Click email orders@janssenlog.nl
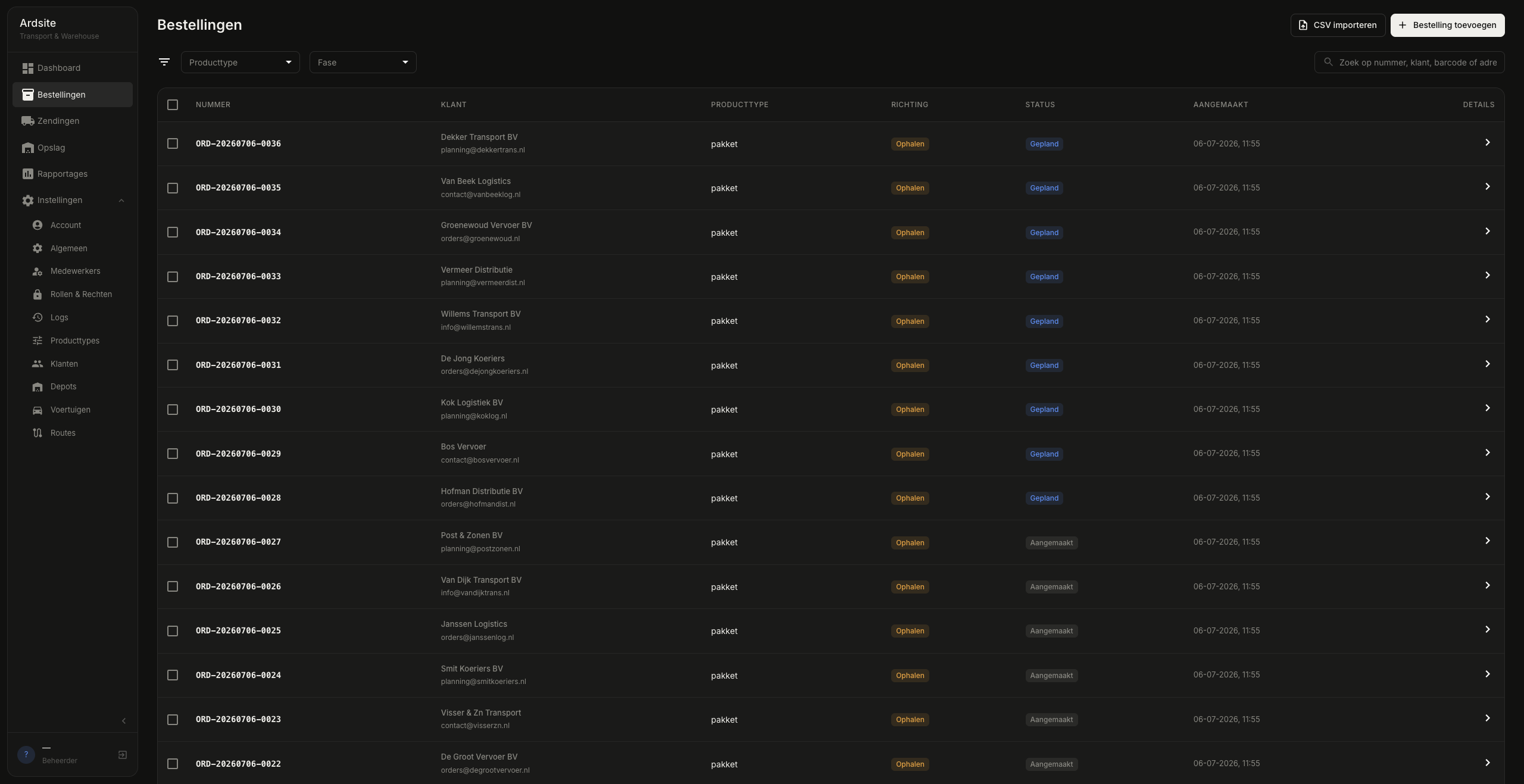This screenshot has width=1524, height=784. click(477, 638)
